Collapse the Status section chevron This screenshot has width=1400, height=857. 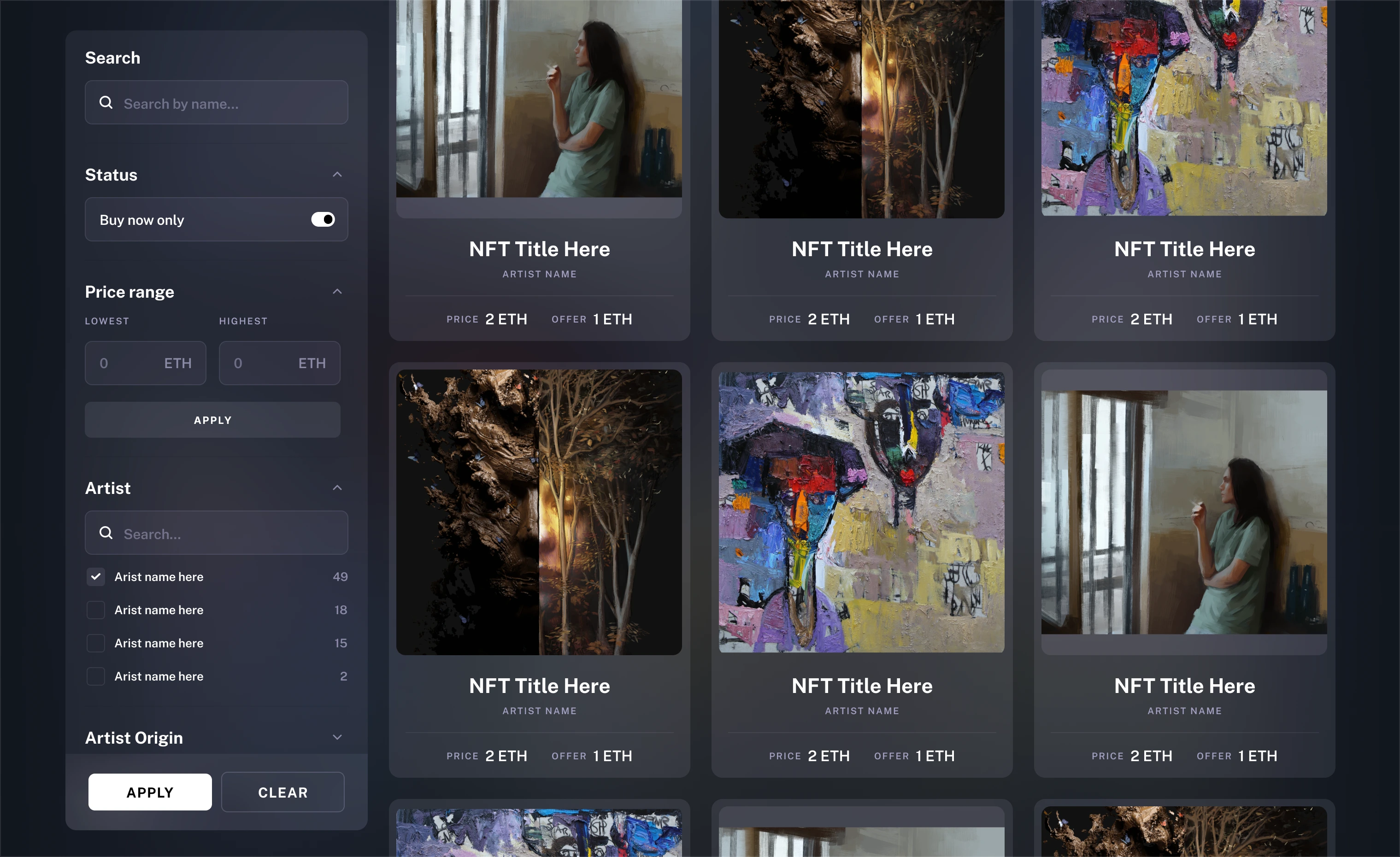coord(337,174)
